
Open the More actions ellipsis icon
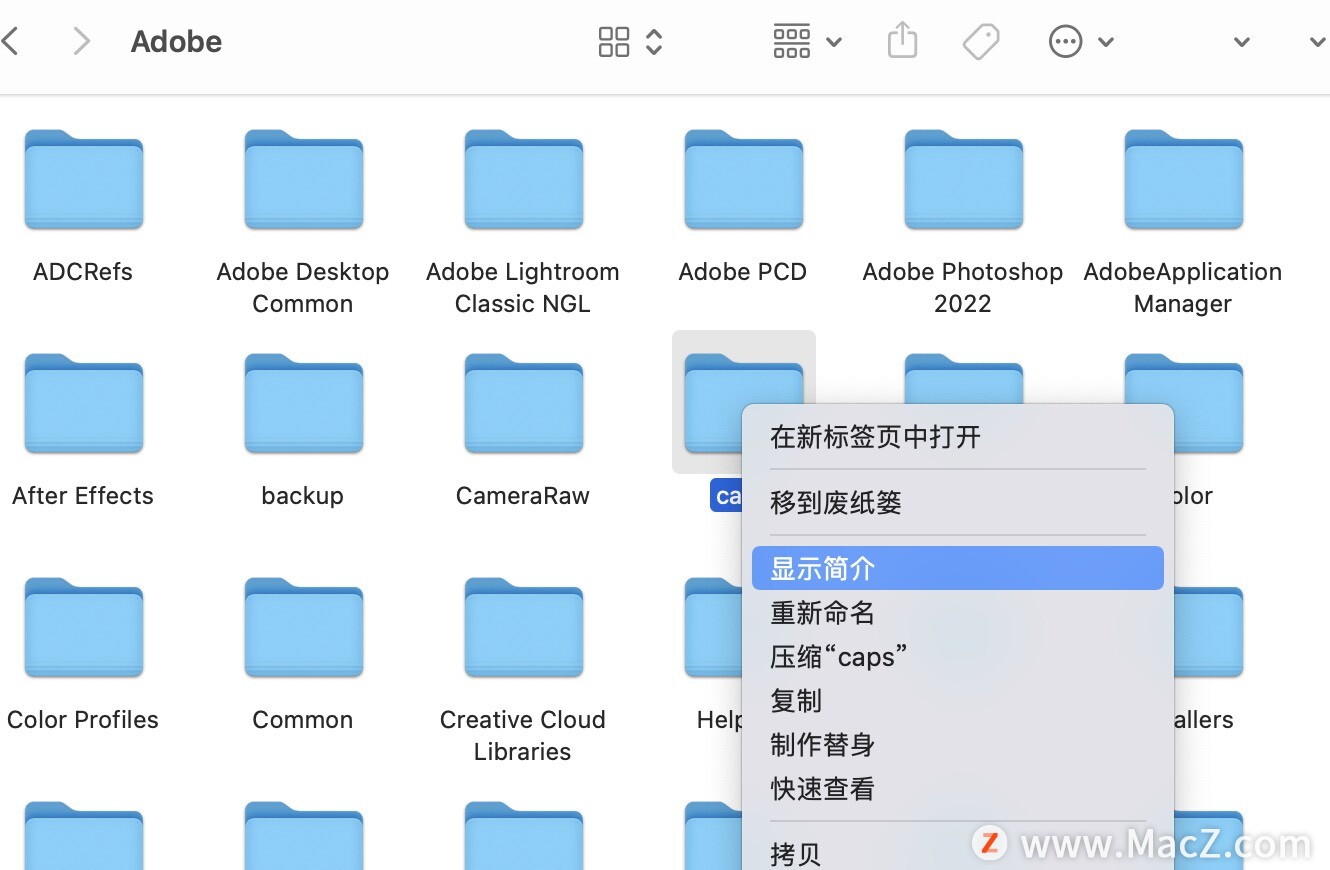point(1066,41)
